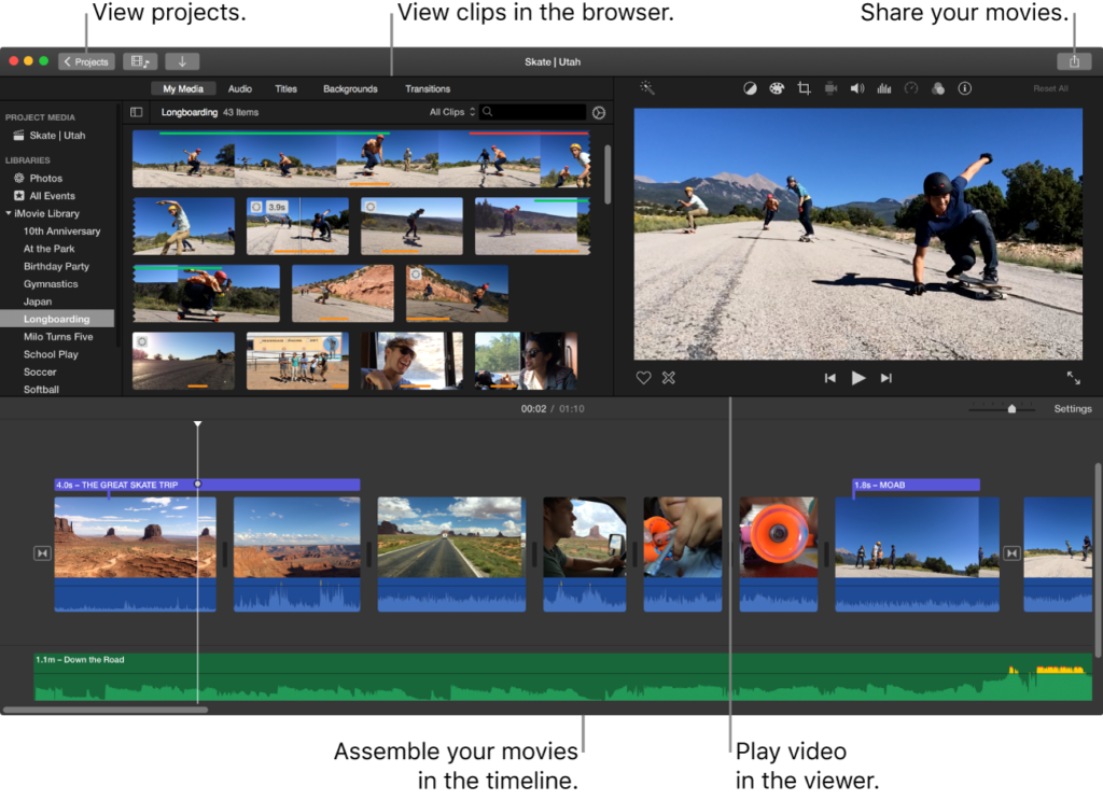Open timeline Settings
The height and width of the screenshot is (800, 1103).
[x=1072, y=409]
